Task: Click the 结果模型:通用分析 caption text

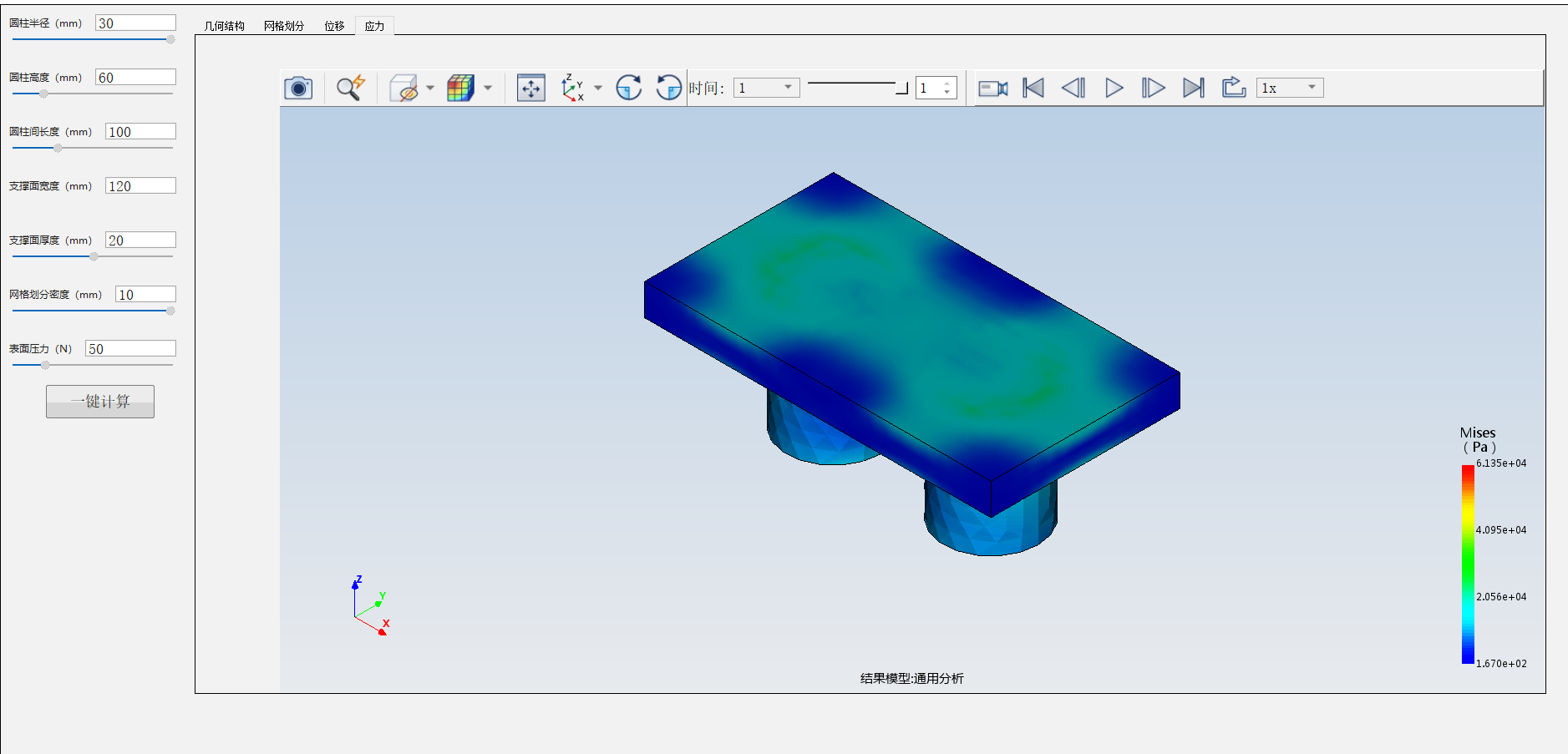Action: point(912,679)
